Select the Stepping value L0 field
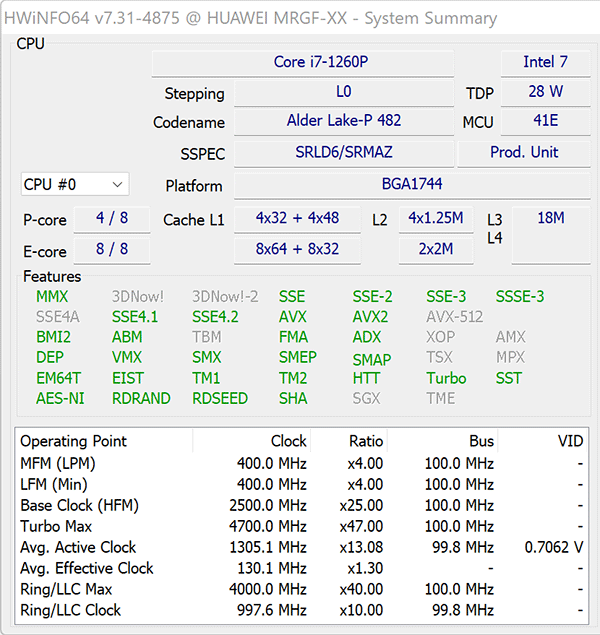The width and height of the screenshot is (600, 635). 343,92
